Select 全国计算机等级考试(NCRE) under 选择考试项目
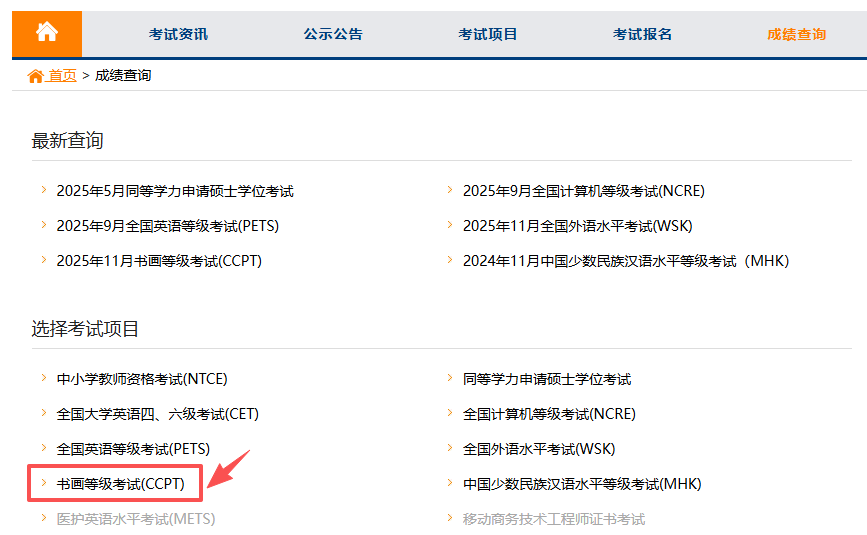867x535 pixels. tap(549, 414)
